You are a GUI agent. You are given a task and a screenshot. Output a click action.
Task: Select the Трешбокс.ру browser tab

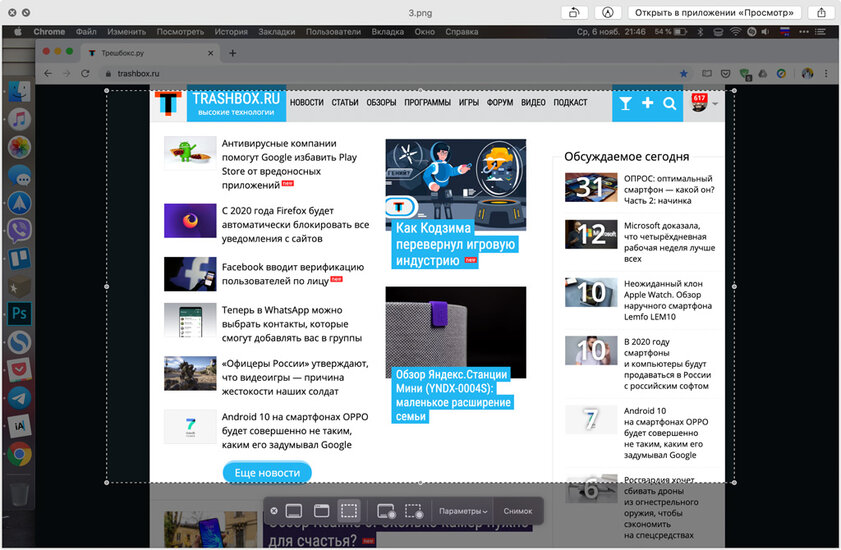[x=150, y=53]
